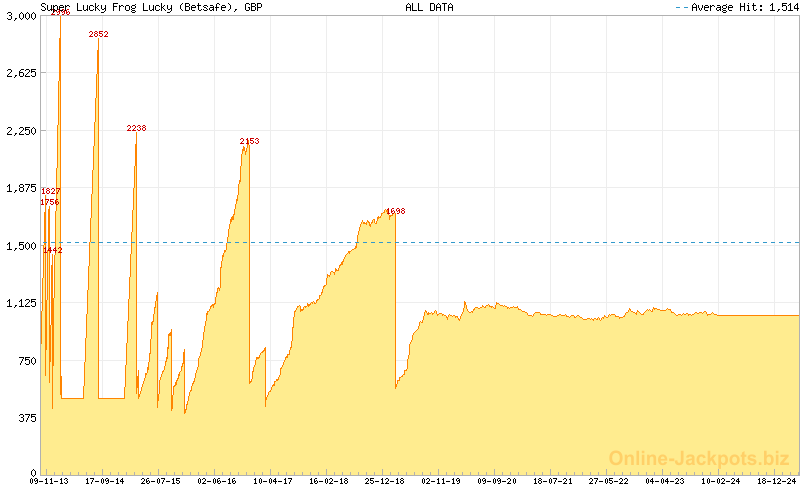800x490 pixels.
Task: Click the 1698 peak value label
Action: pyautogui.click(x=395, y=211)
